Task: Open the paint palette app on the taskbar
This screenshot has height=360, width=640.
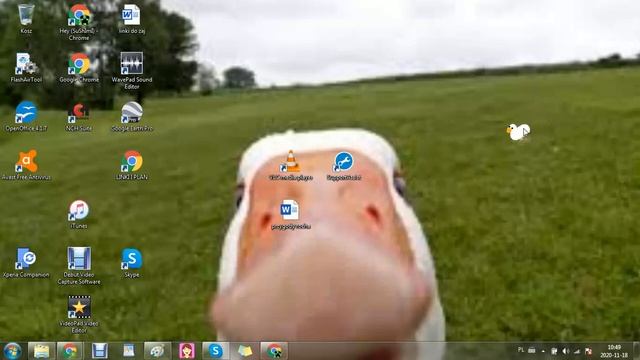Action: pos(157,351)
